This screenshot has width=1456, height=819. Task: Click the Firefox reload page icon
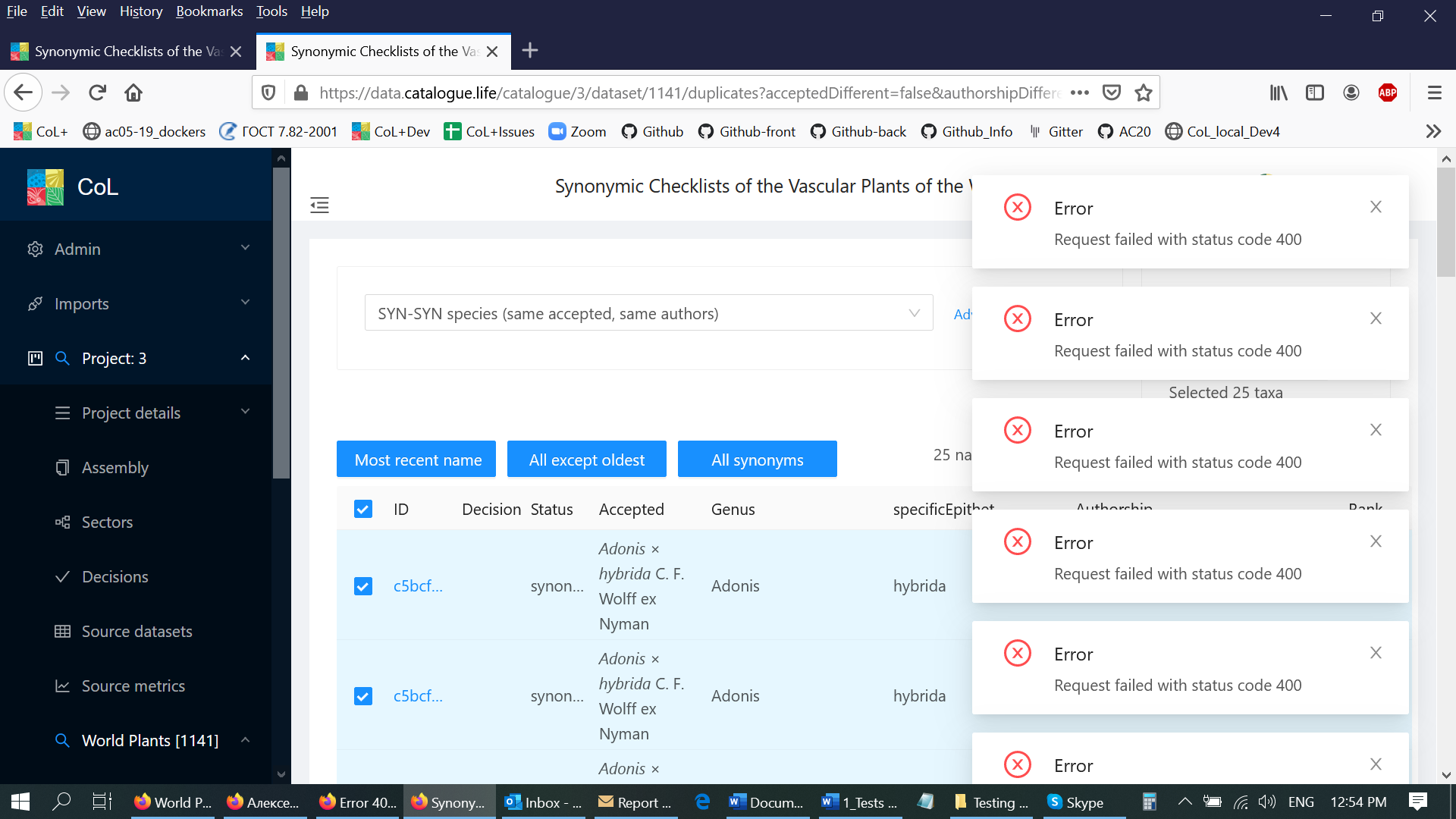[x=97, y=93]
